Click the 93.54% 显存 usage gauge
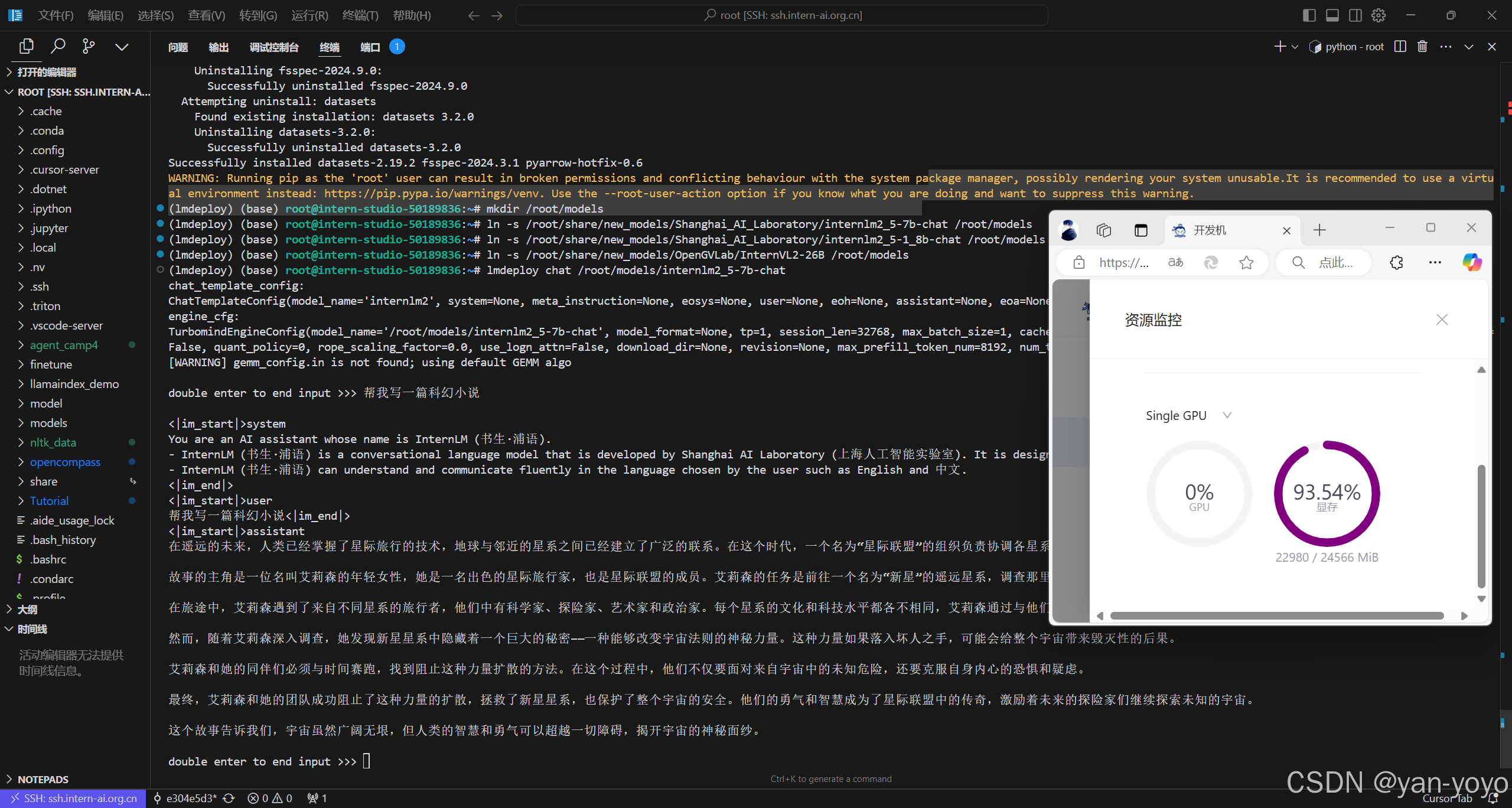The image size is (1512, 808). [x=1327, y=494]
